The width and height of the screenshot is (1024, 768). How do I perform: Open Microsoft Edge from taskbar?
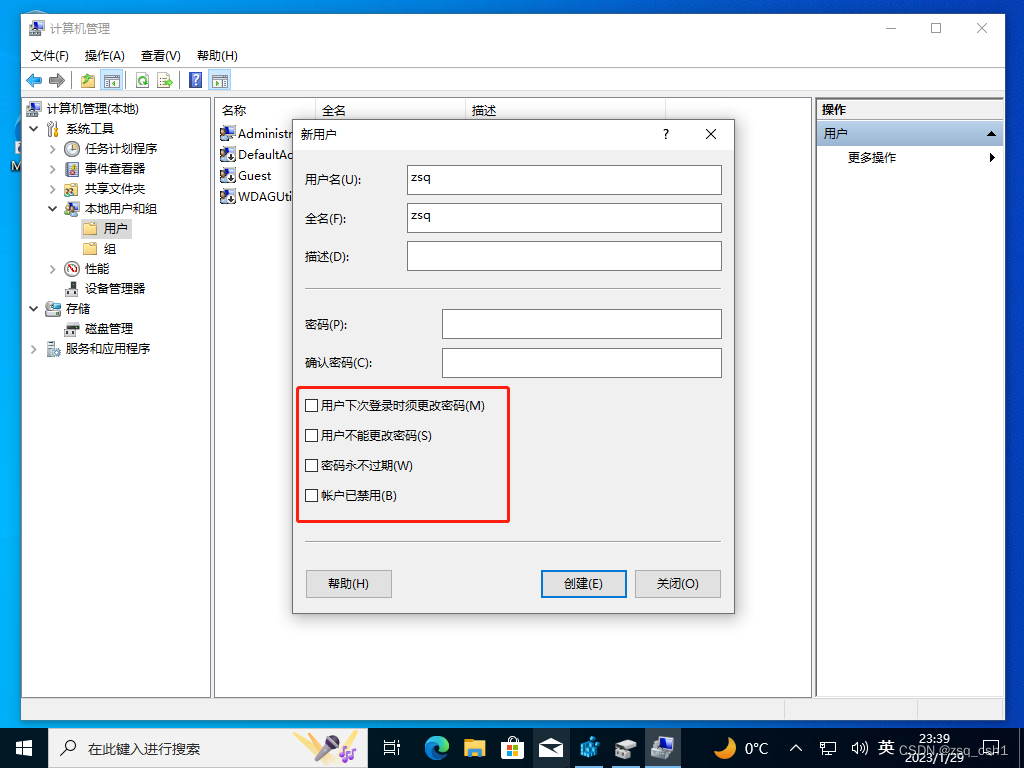point(436,748)
